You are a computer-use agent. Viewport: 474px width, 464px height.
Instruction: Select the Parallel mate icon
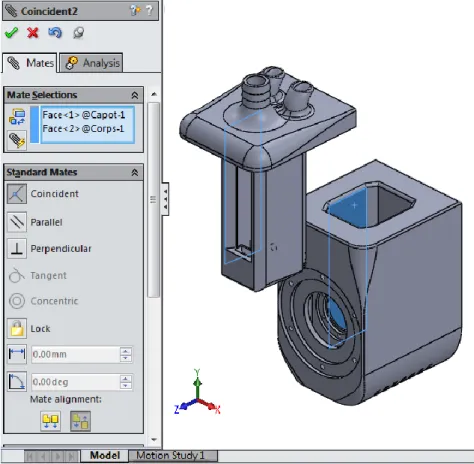click(17, 222)
